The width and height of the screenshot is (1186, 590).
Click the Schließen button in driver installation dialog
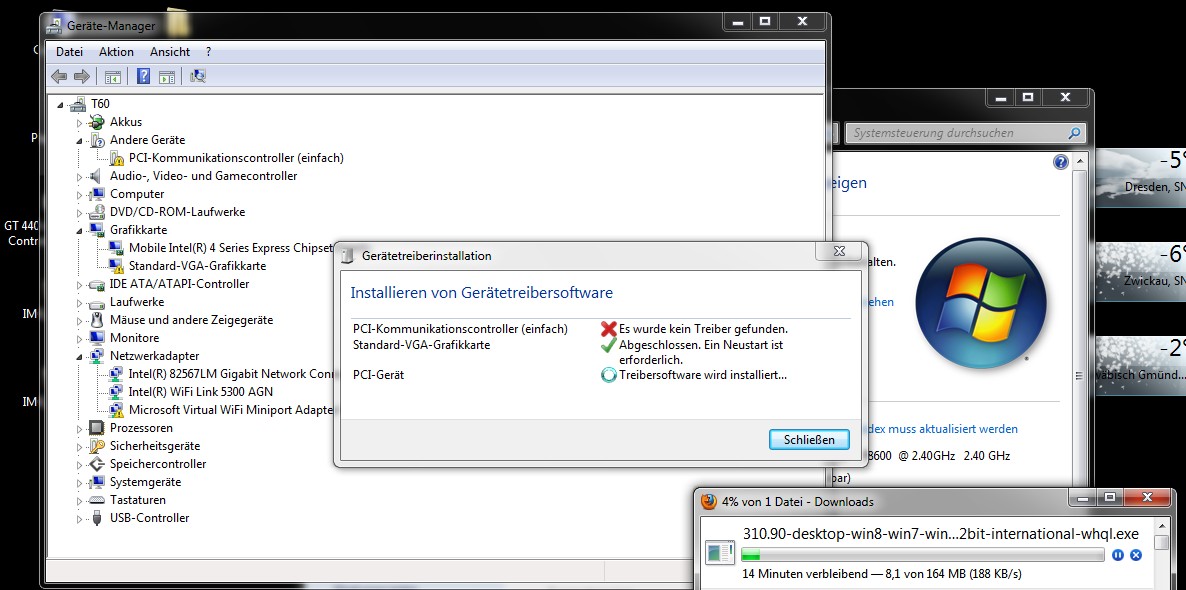coord(809,439)
